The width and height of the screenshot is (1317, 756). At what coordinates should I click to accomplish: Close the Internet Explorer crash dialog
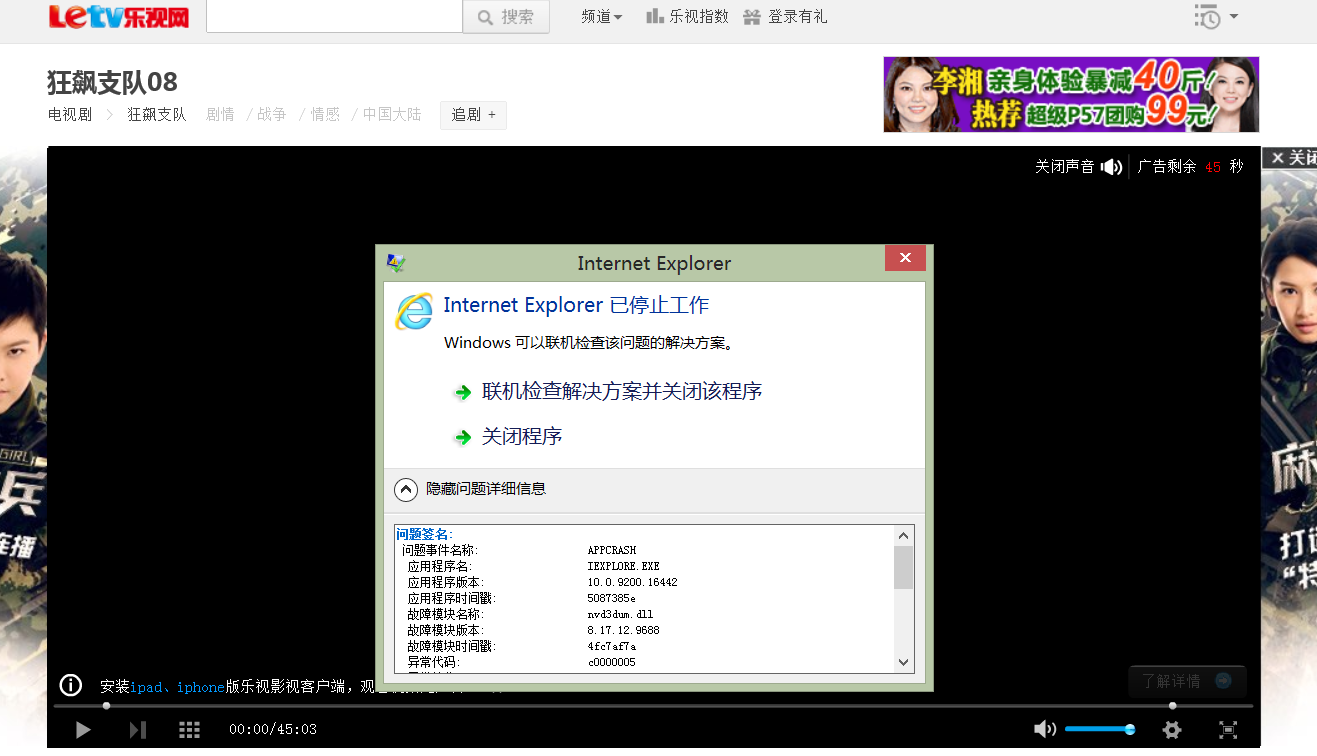coord(905,258)
